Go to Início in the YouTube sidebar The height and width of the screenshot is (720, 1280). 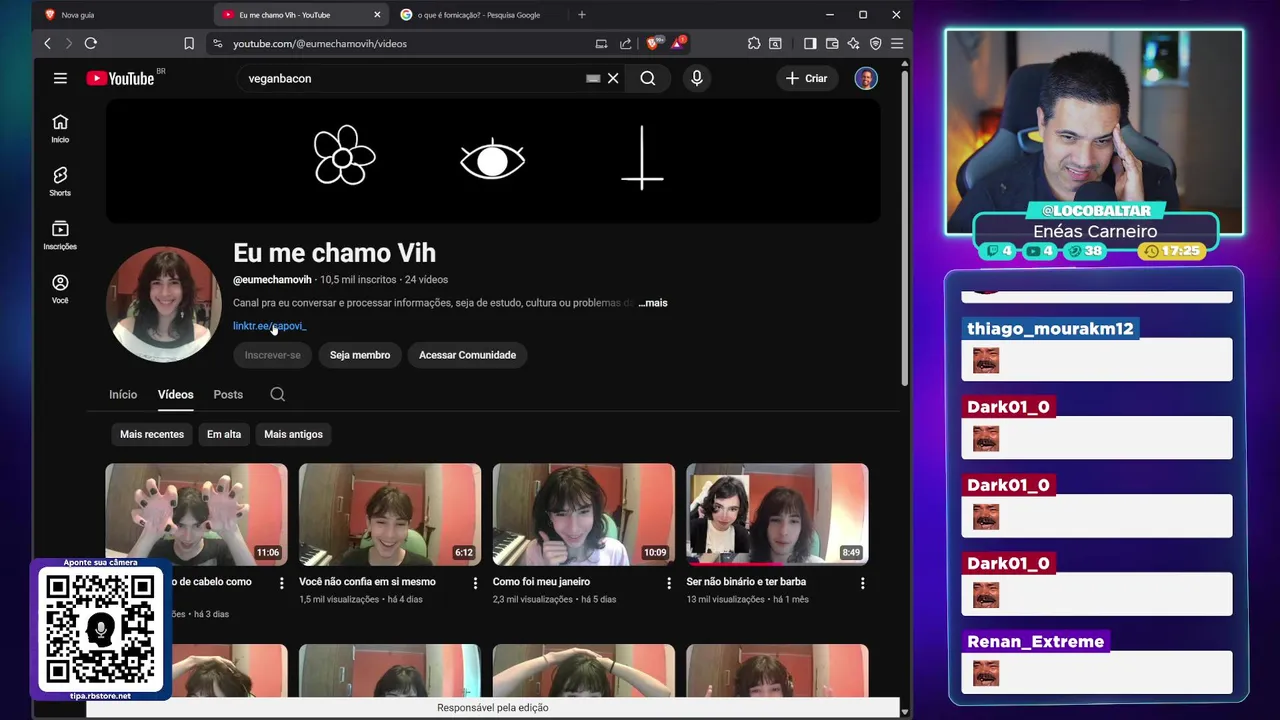(60, 128)
